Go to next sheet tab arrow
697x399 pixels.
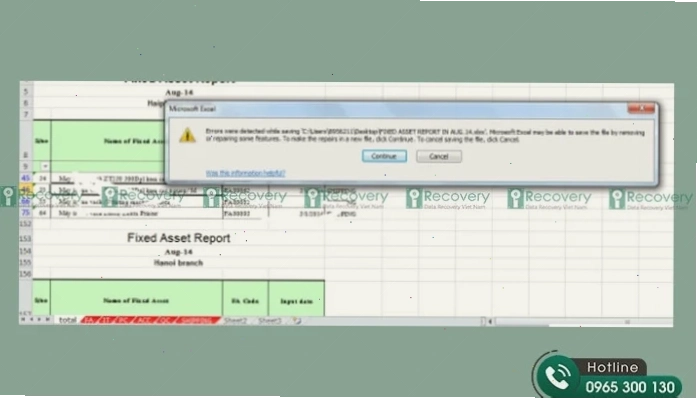coord(39,319)
